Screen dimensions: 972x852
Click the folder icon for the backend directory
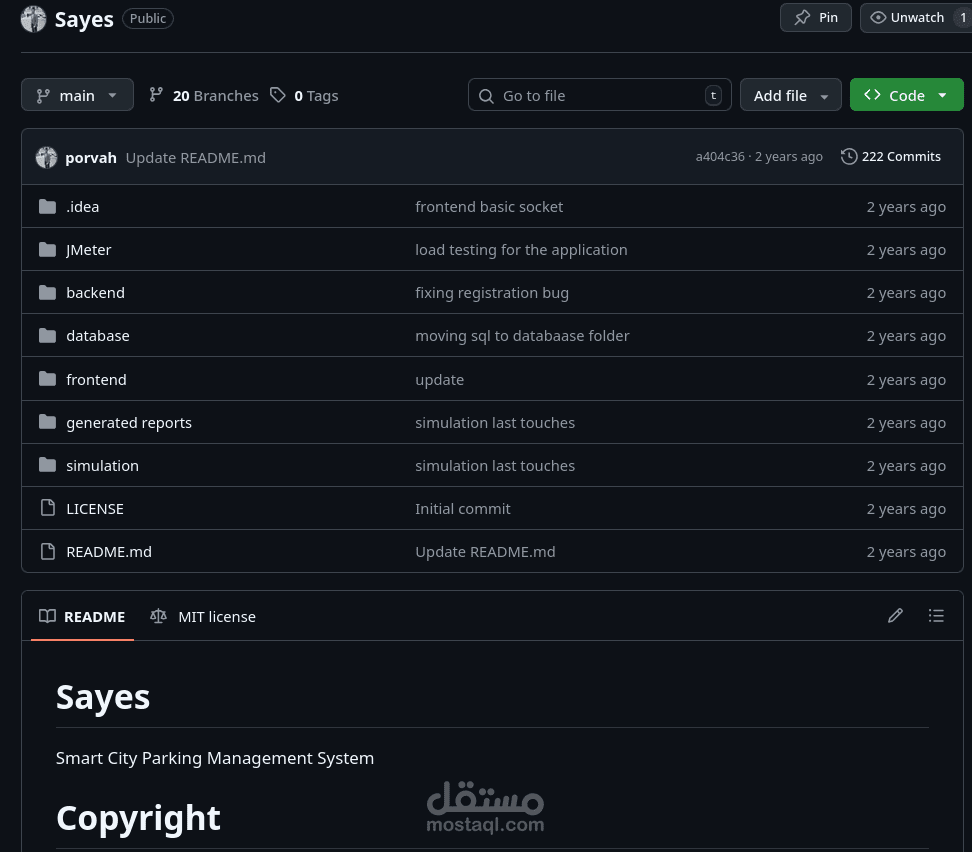[x=47, y=291]
